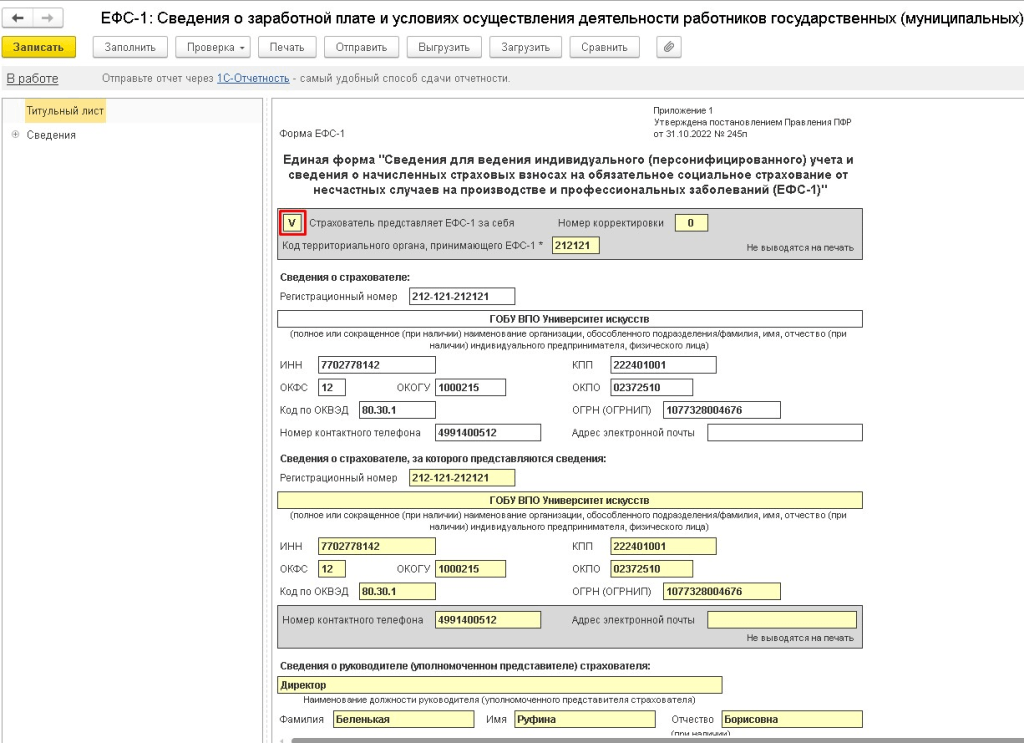Toggle 'Страхователь представляет ЕФС-1 за себя' checkbox

(291, 223)
